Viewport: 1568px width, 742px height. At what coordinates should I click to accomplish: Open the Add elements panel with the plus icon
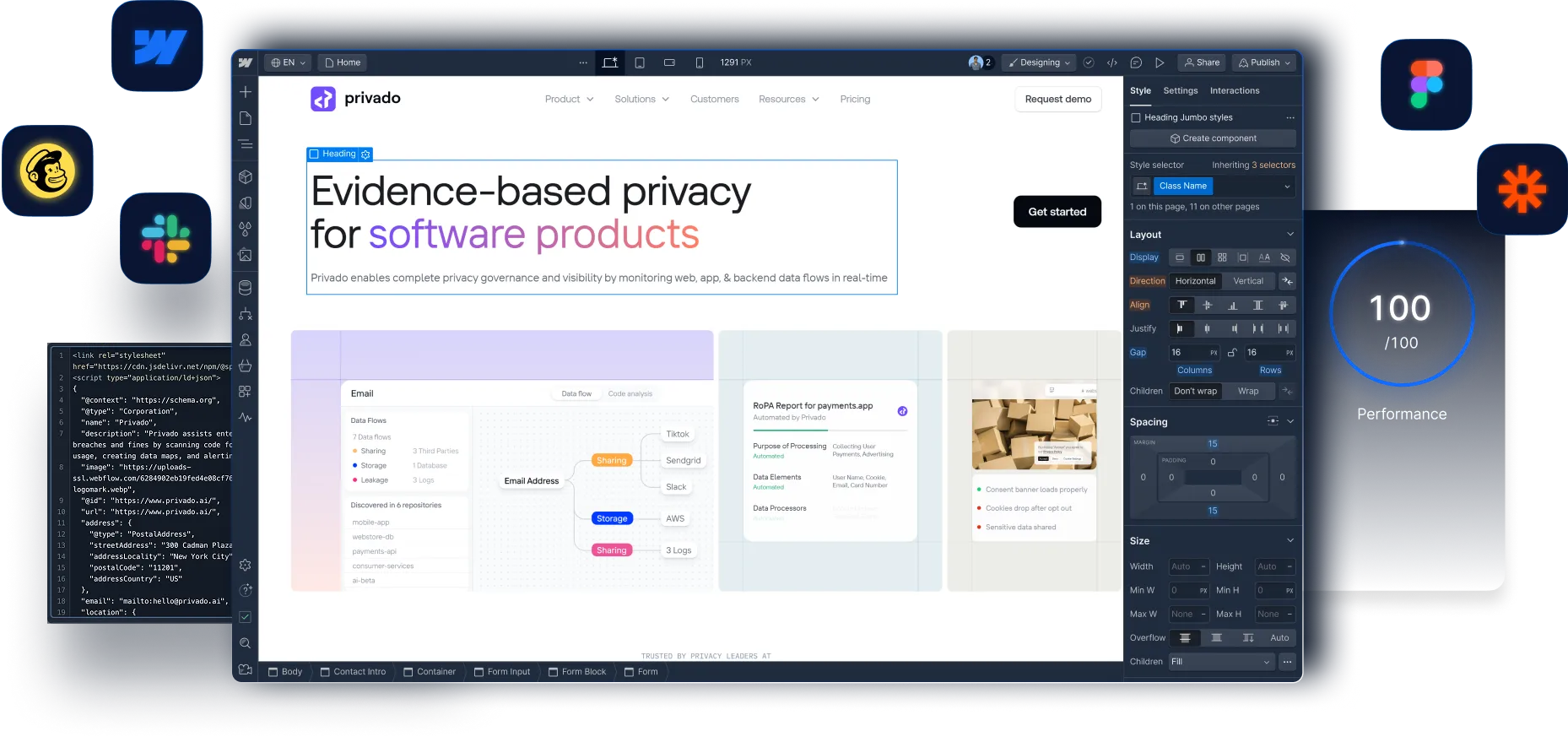pos(246,92)
